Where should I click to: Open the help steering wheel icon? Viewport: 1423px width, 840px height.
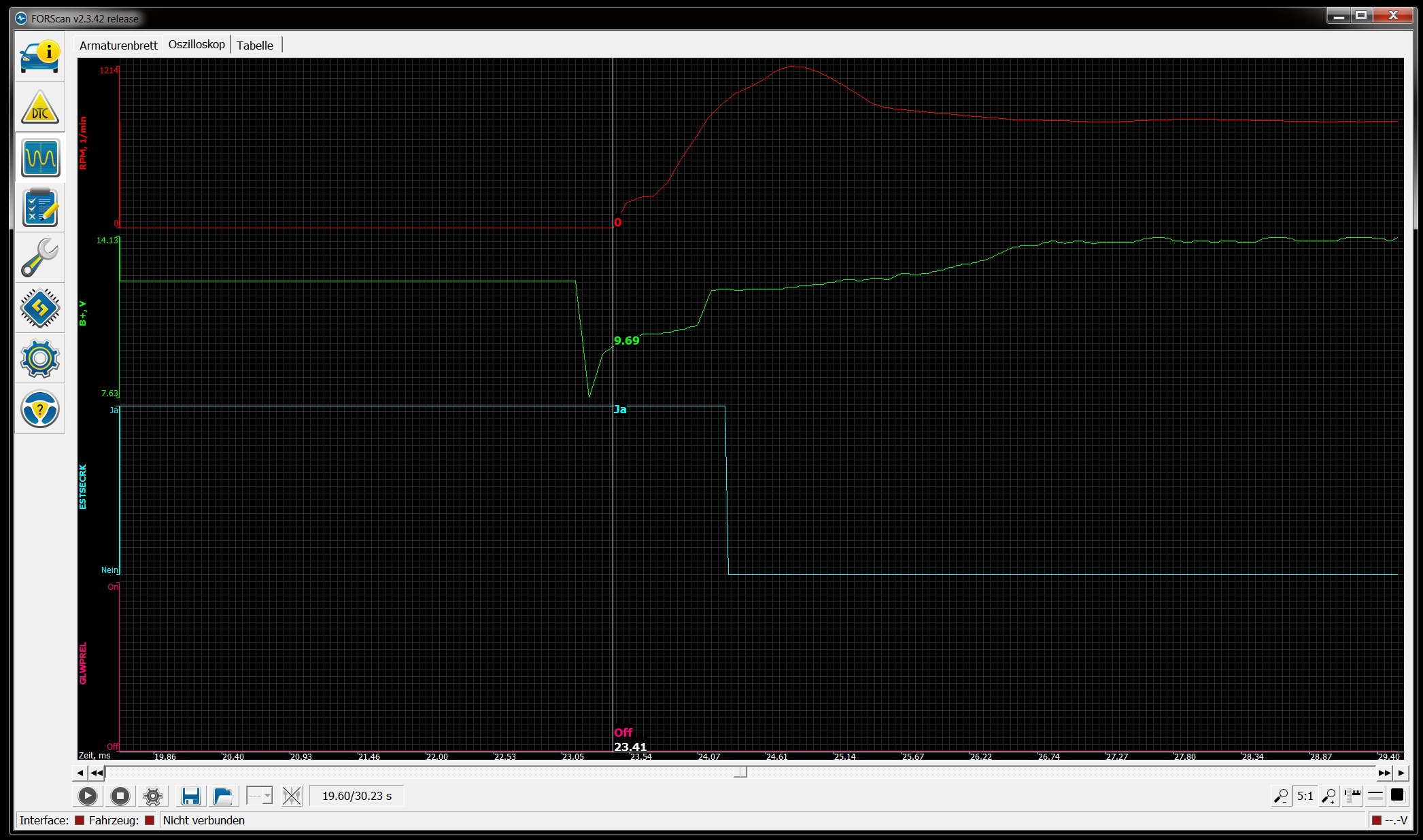[40, 408]
